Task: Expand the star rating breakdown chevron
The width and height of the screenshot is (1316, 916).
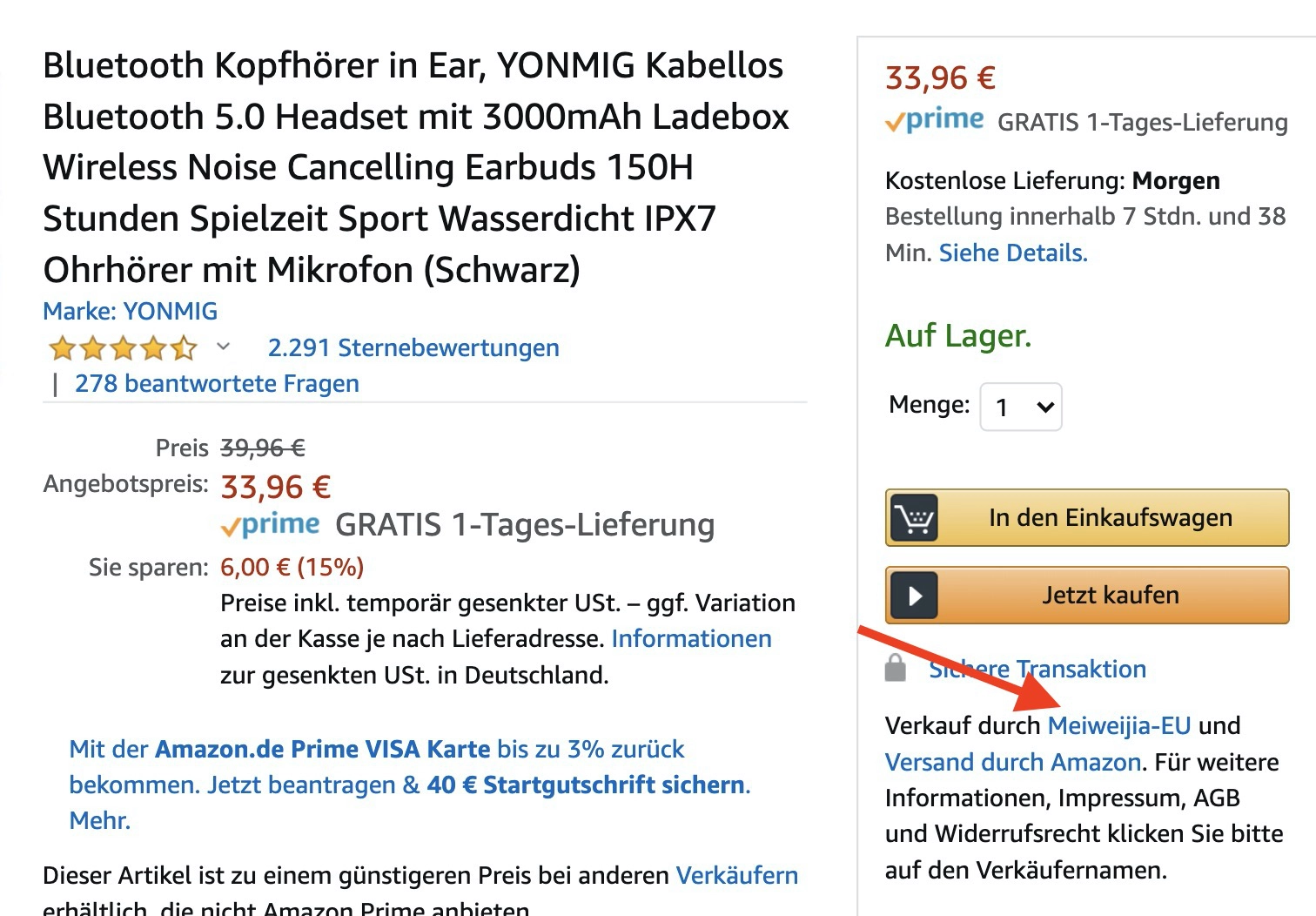Action: 224,347
